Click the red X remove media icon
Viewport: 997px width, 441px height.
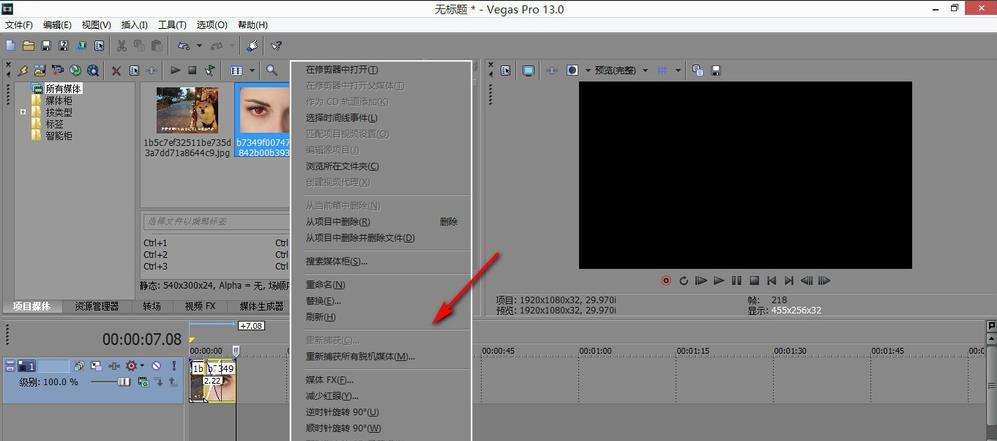click(116, 71)
